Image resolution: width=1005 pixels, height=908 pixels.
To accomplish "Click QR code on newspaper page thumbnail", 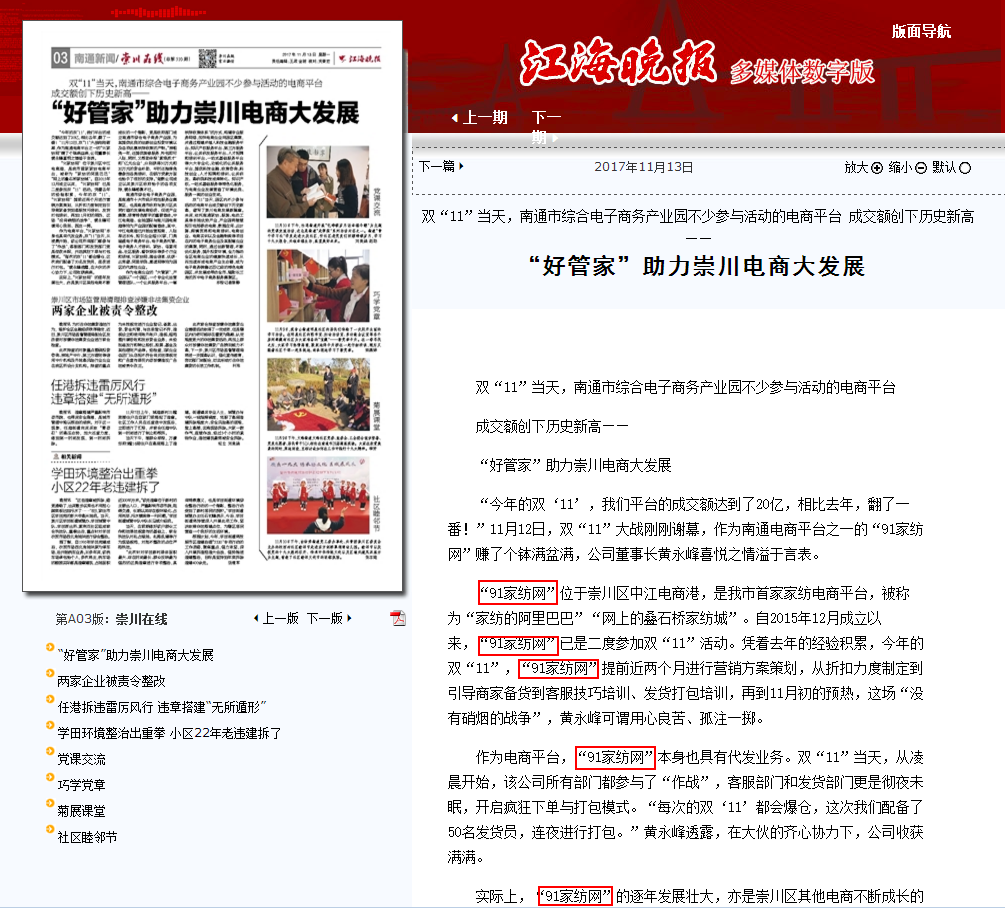I will point(208,56).
